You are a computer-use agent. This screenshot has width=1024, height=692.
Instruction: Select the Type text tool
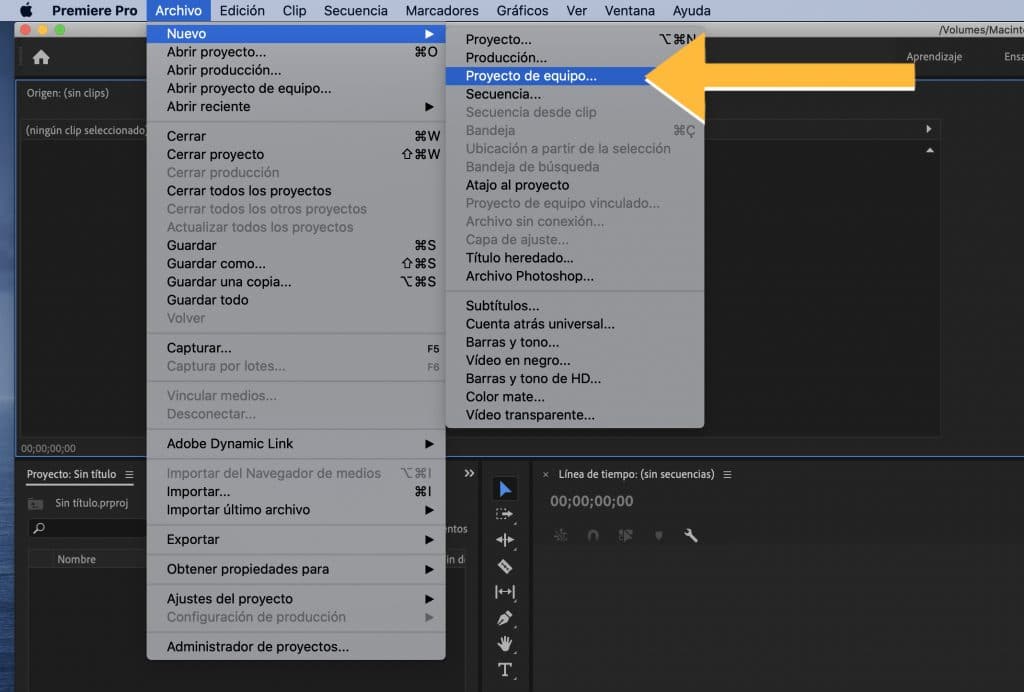505,669
